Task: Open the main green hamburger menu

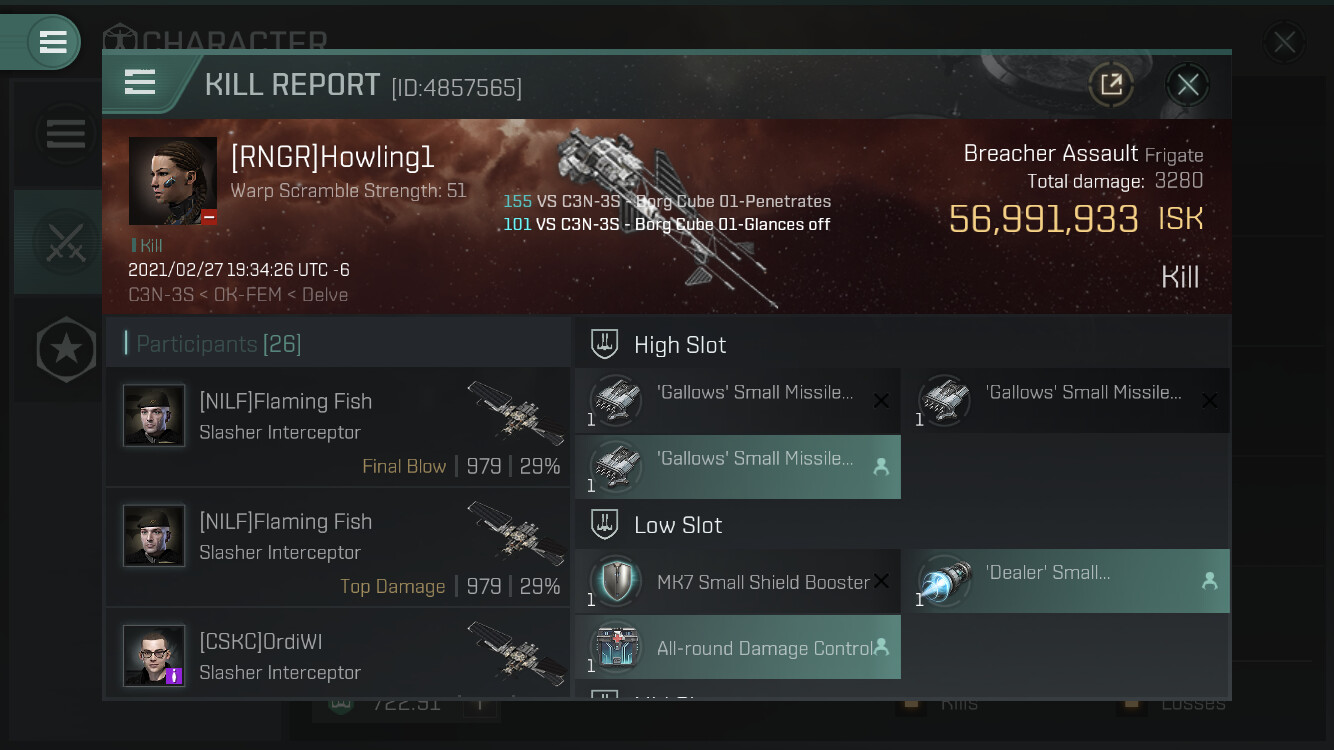Action: [x=53, y=42]
